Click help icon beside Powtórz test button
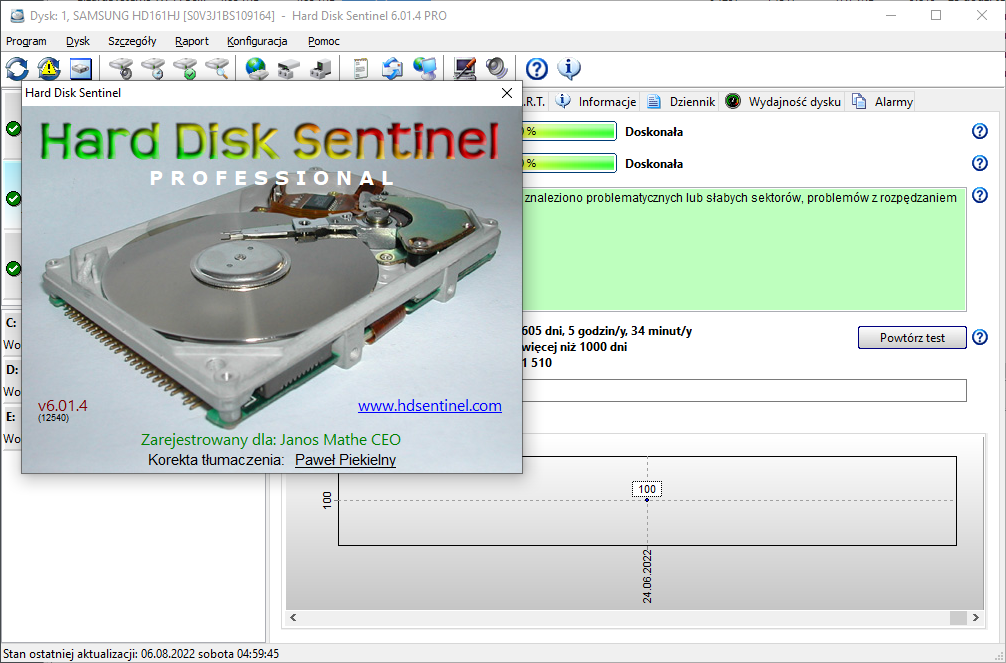Viewport: 1006px width, 663px height. coord(980,337)
